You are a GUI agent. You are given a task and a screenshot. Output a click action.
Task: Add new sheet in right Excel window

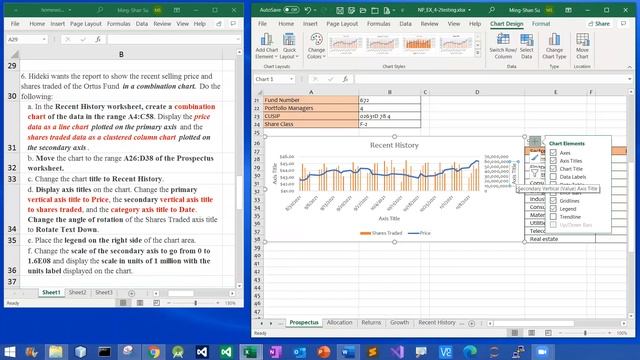pyautogui.click(x=471, y=323)
